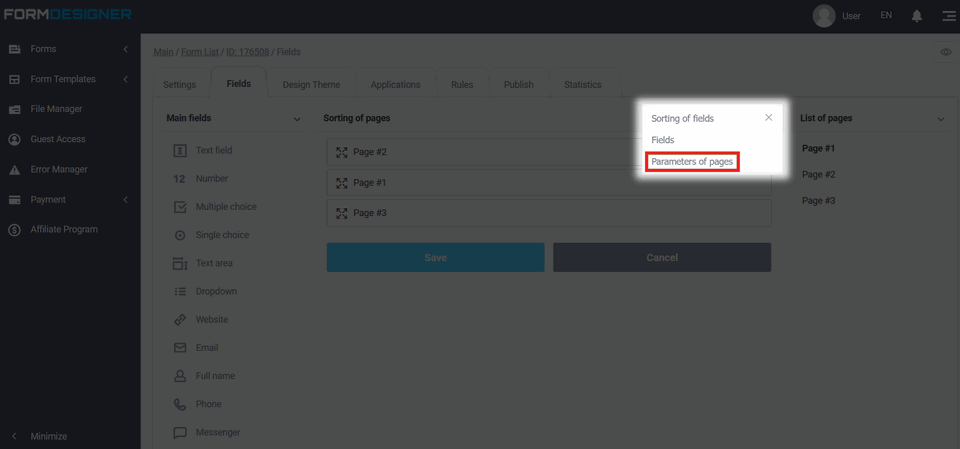Toggle the form preview eye icon

(x=946, y=52)
